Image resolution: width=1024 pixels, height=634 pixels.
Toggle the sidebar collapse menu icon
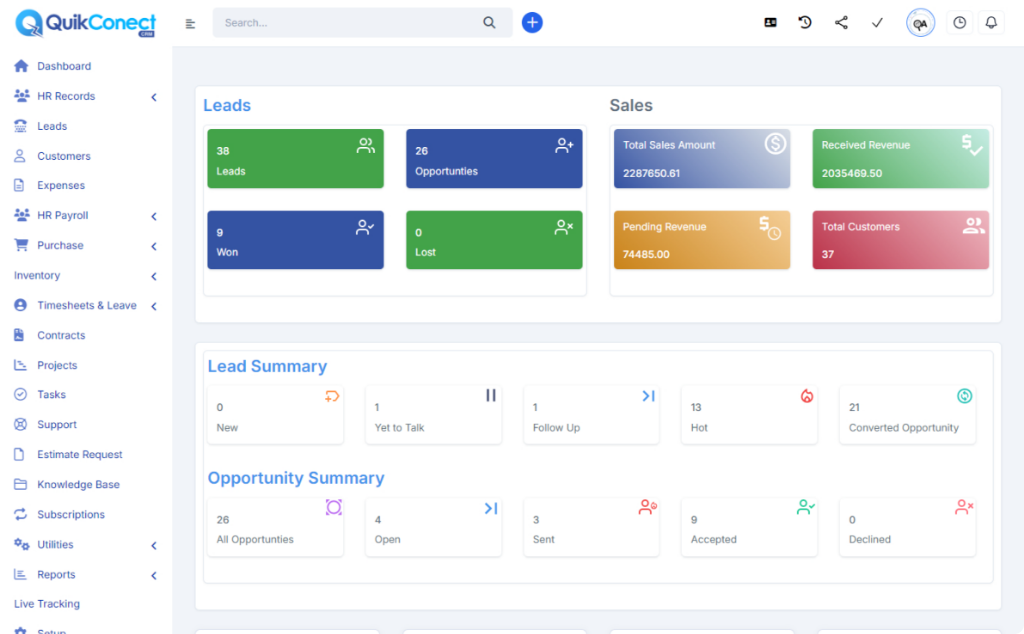coord(190,24)
